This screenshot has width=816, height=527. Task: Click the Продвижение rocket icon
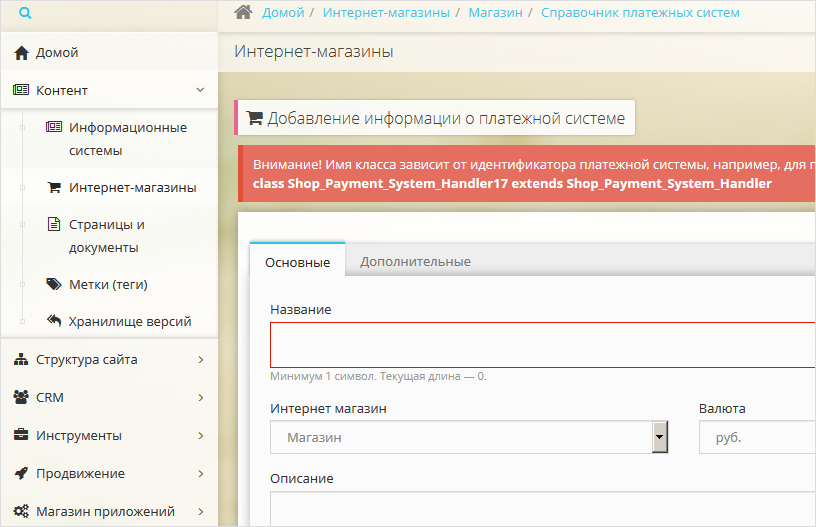point(21,473)
